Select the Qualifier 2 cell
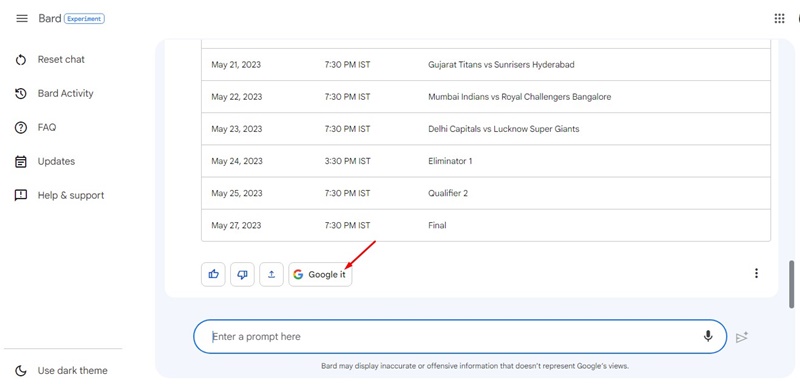800x384 pixels. (x=448, y=193)
